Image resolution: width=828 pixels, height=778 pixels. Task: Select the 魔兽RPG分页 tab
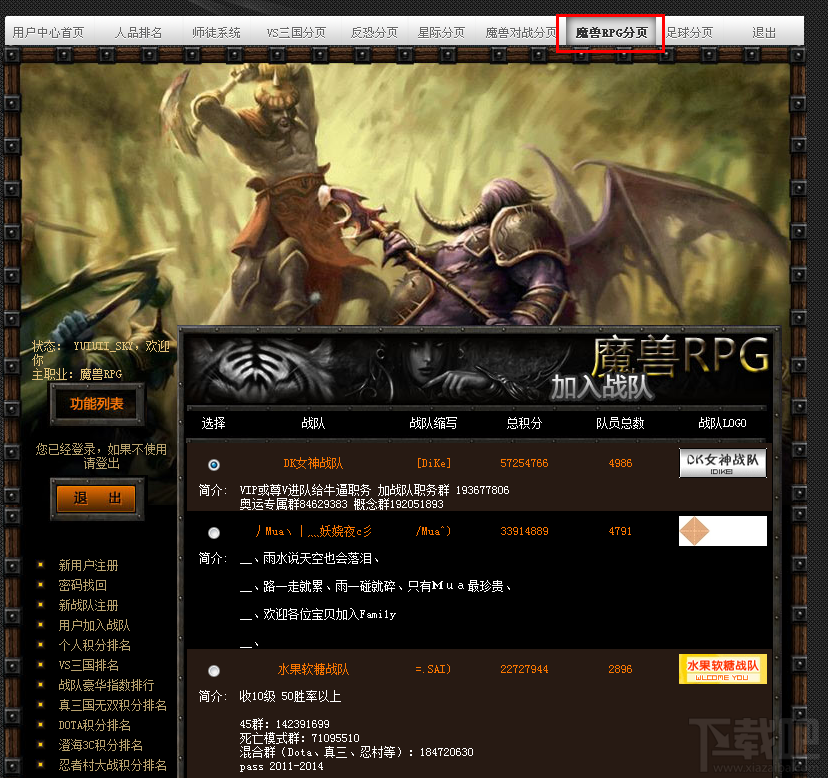click(611, 33)
